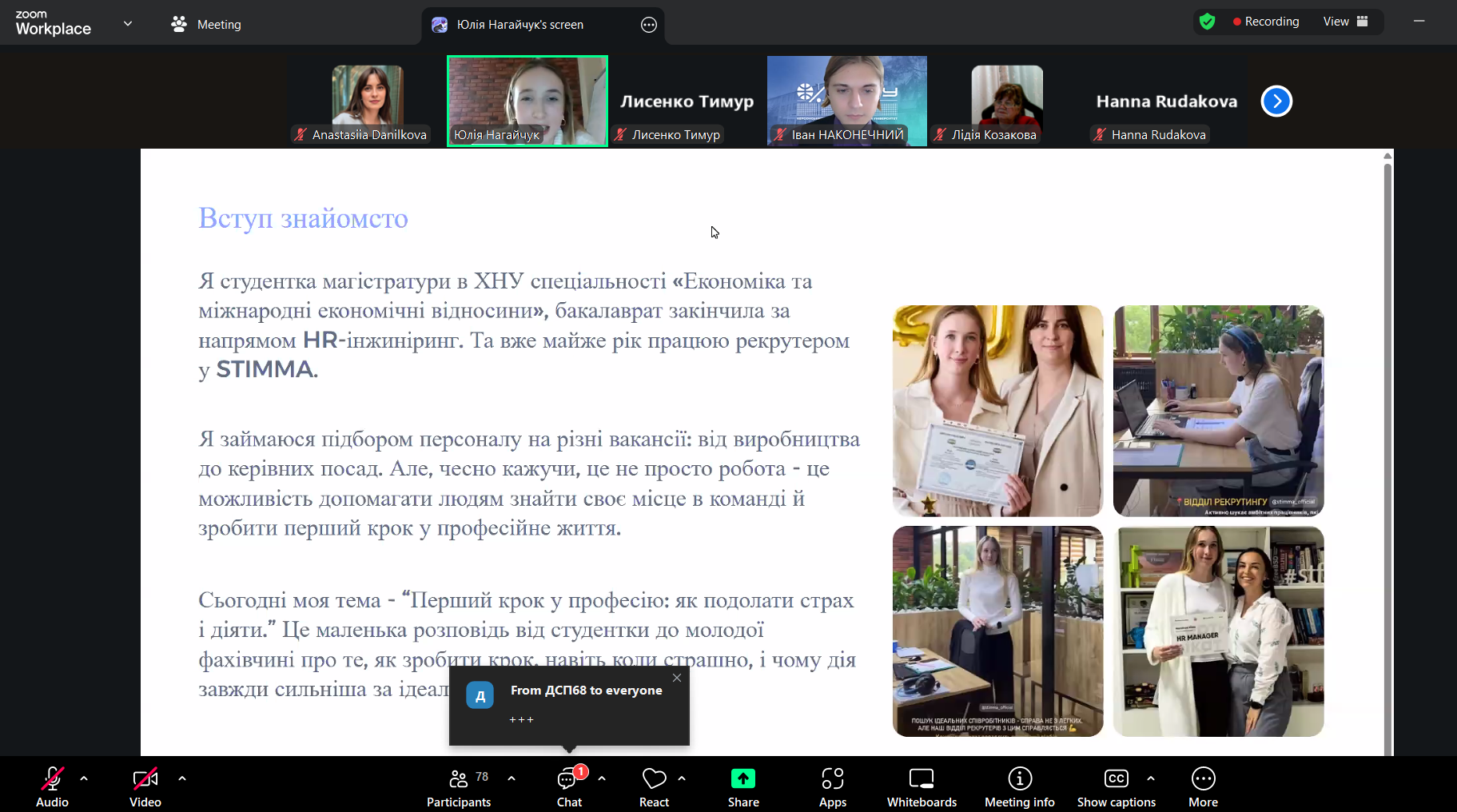
Task: Expand audio settings arrow next to Audio
Action: 84,778
